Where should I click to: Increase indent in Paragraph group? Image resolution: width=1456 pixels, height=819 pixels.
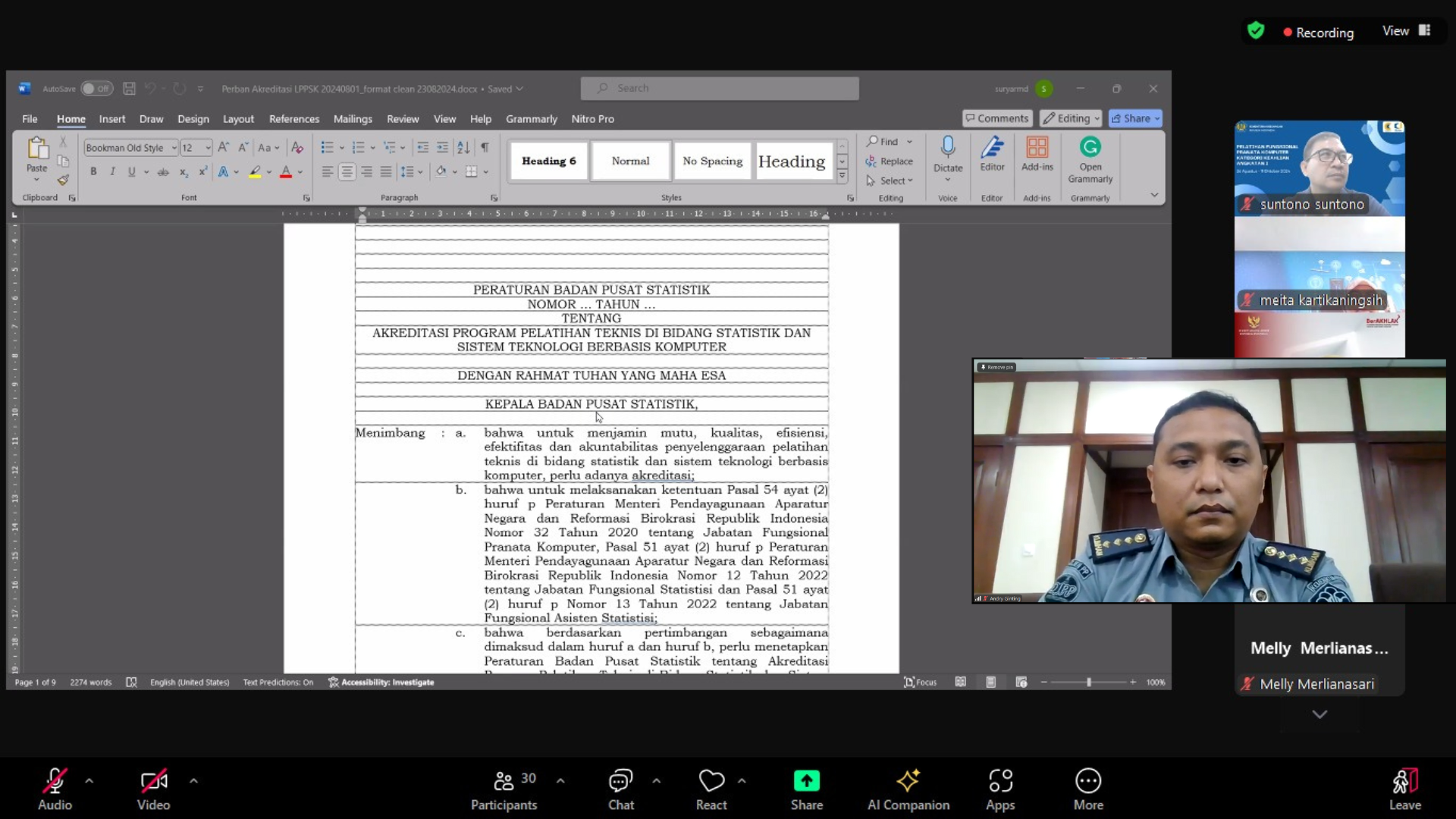(442, 148)
